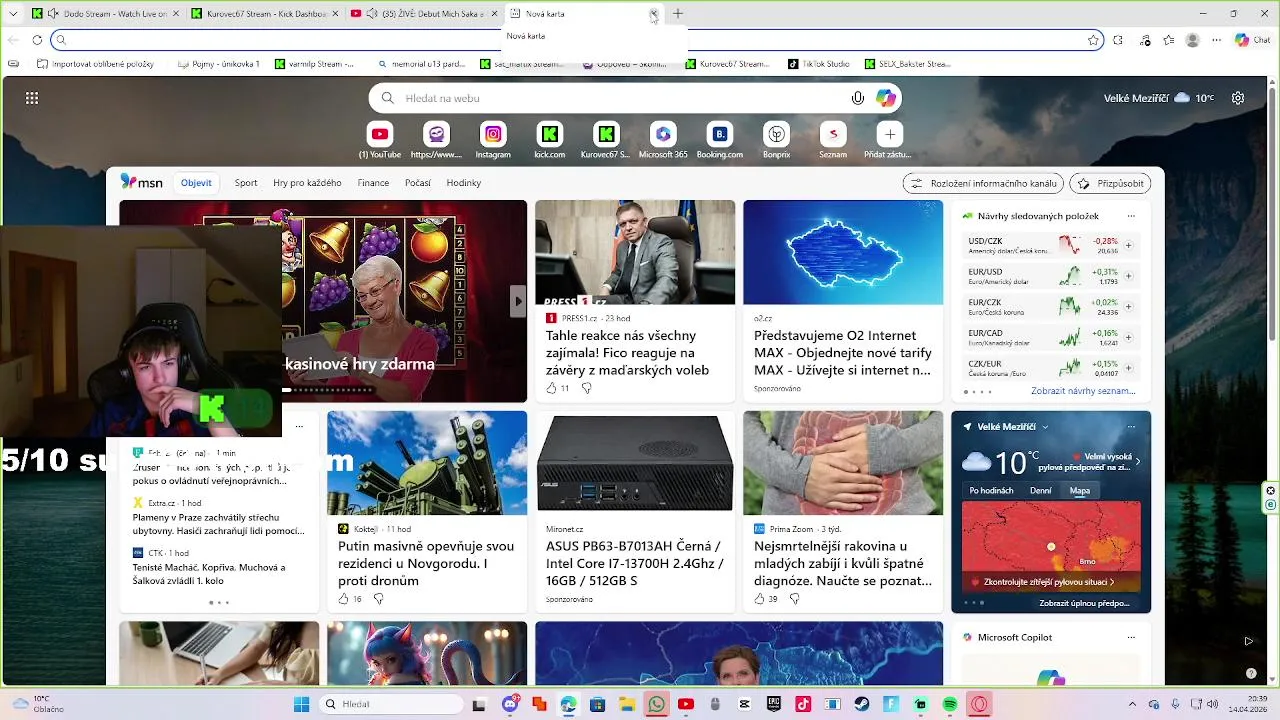Screen dimensions: 1280x720
Task: Open the Kurovec67 Stream bookmark
Action: pos(727,64)
